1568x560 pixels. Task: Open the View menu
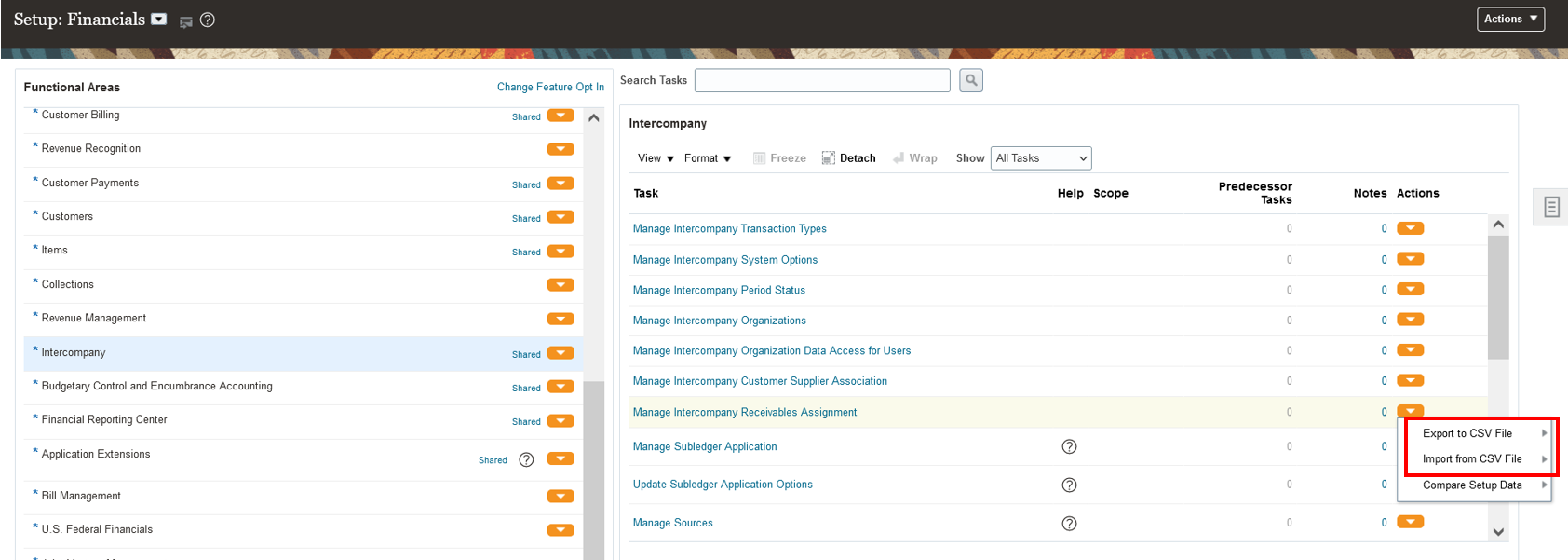[x=656, y=158]
